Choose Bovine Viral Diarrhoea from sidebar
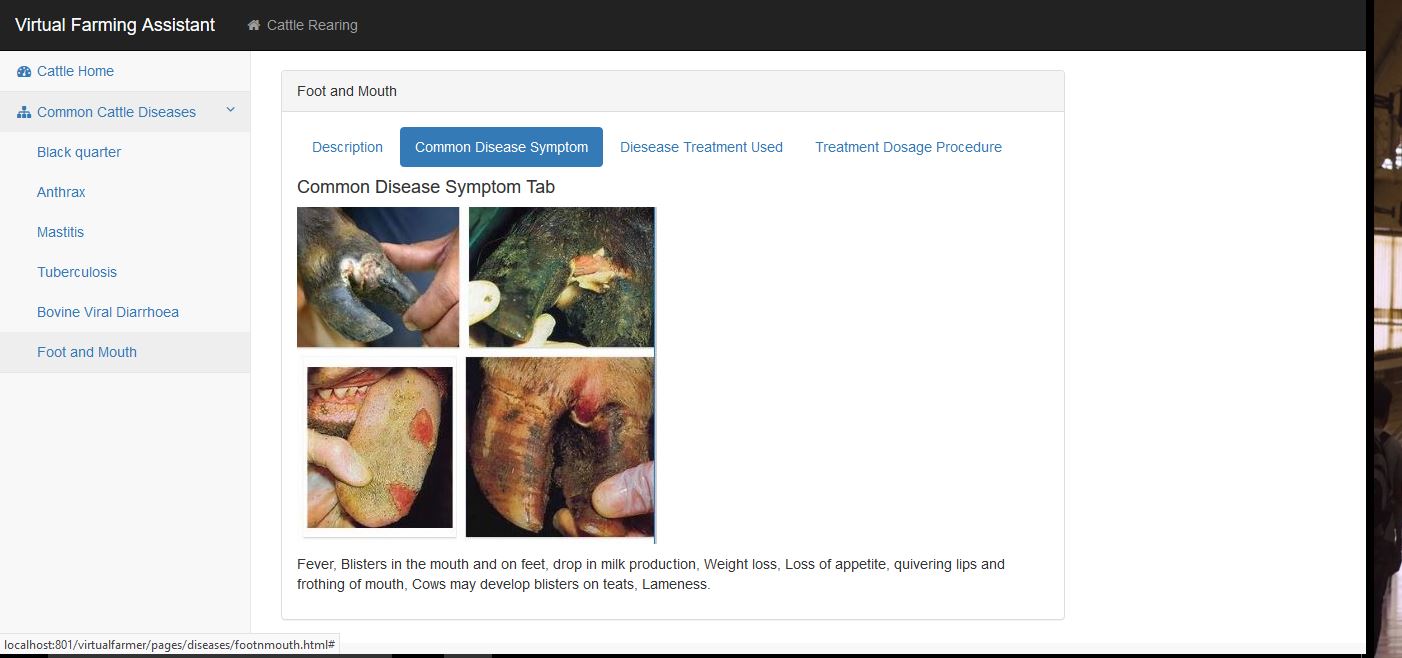 [108, 312]
